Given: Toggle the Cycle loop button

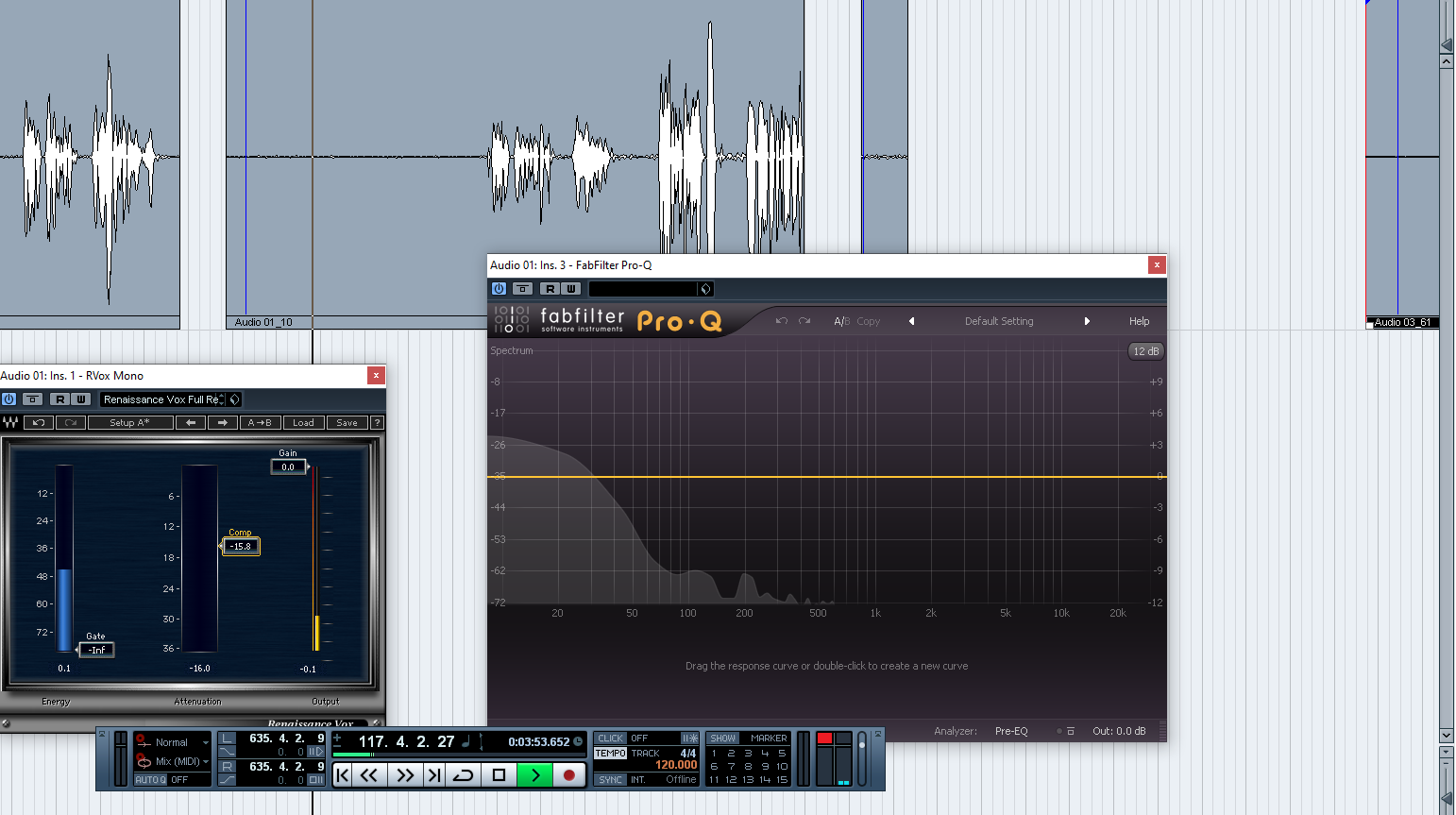Looking at the screenshot, I should coord(463,775).
